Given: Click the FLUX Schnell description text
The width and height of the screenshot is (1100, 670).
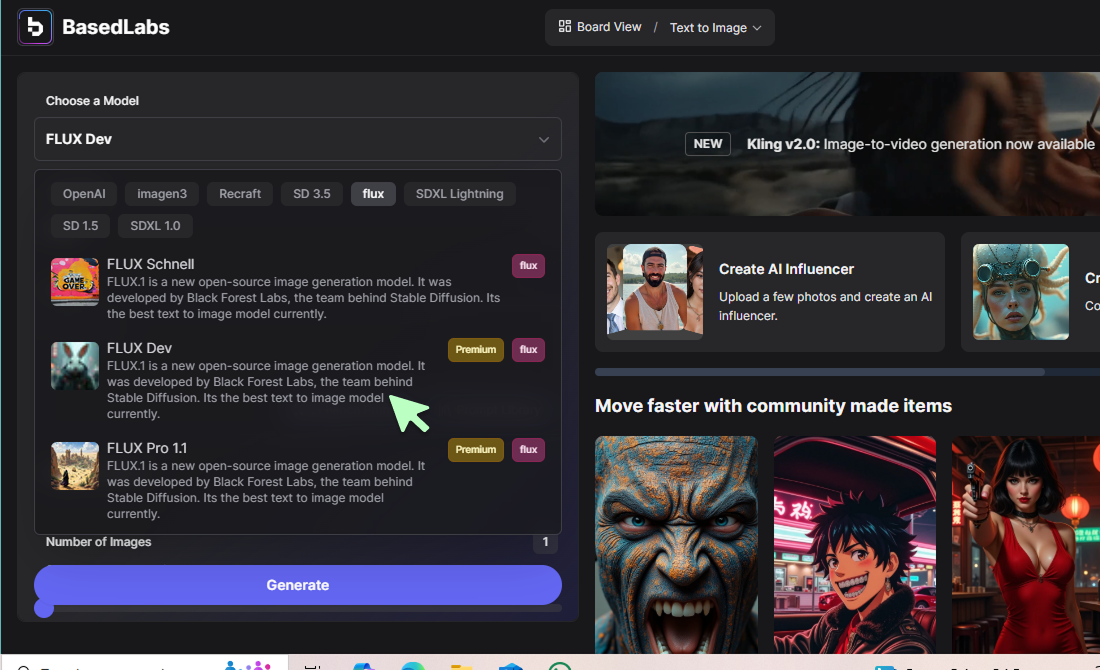Looking at the screenshot, I should tap(303, 298).
